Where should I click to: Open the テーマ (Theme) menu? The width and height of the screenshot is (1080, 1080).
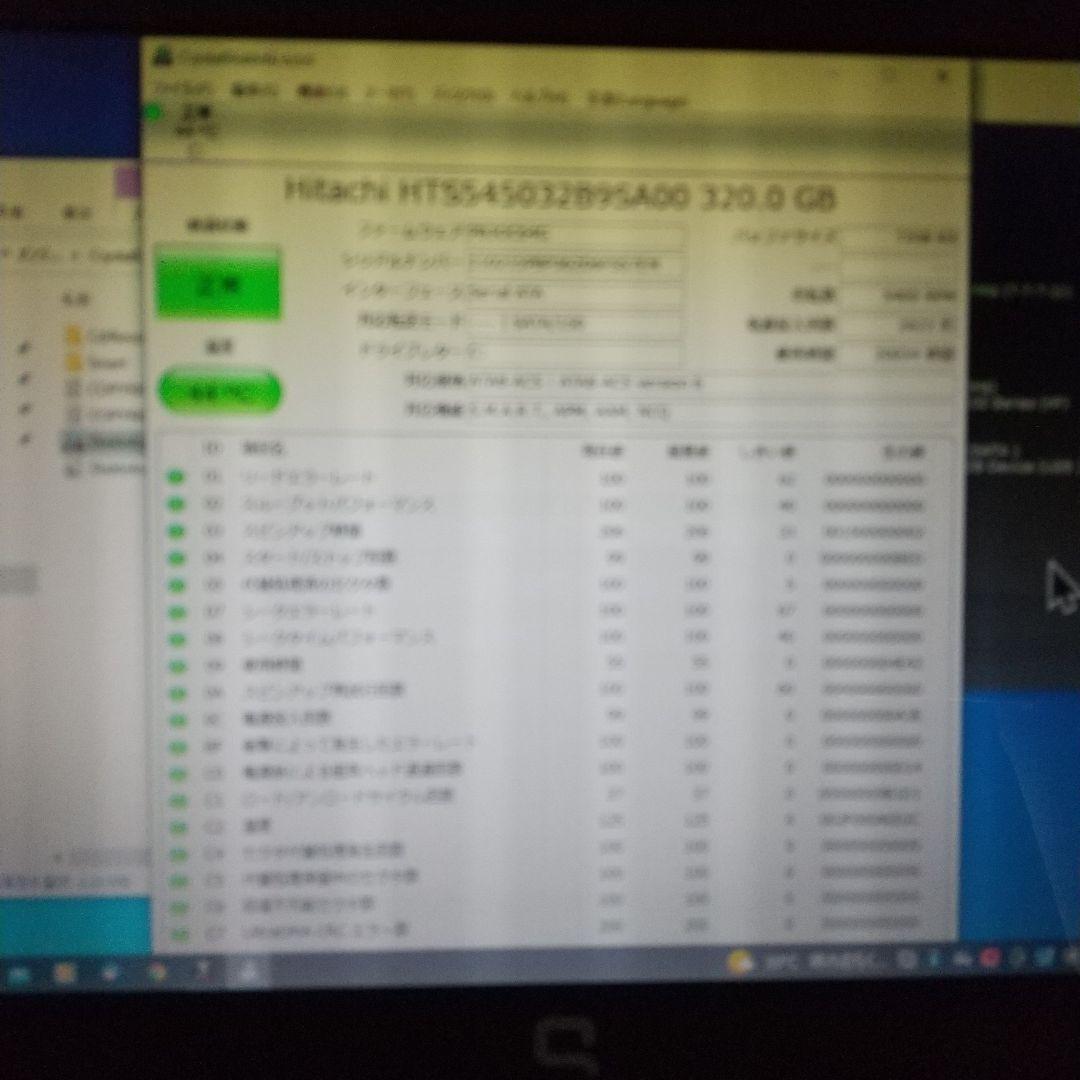coord(390,92)
